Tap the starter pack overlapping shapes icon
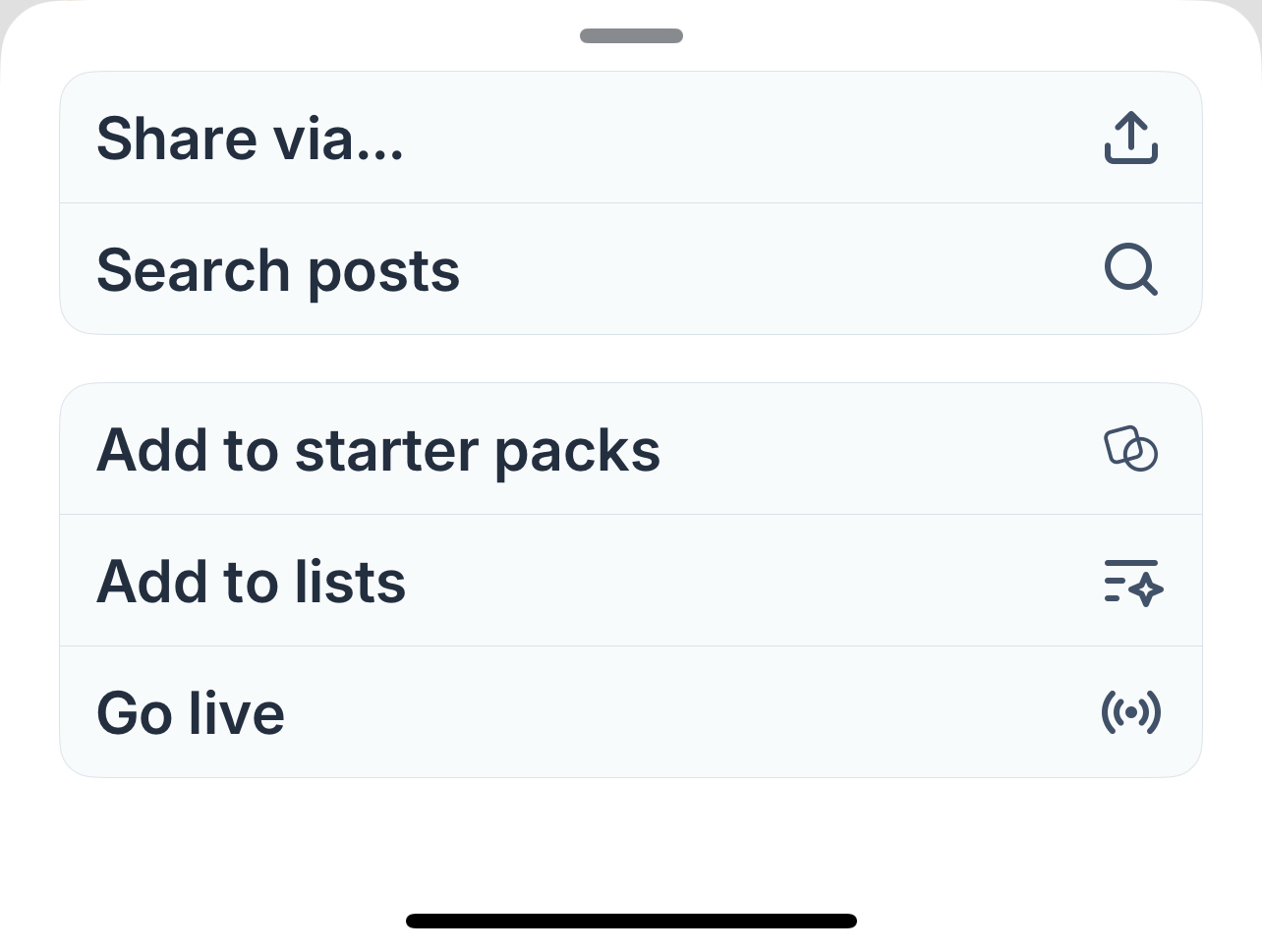 pos(1131,449)
